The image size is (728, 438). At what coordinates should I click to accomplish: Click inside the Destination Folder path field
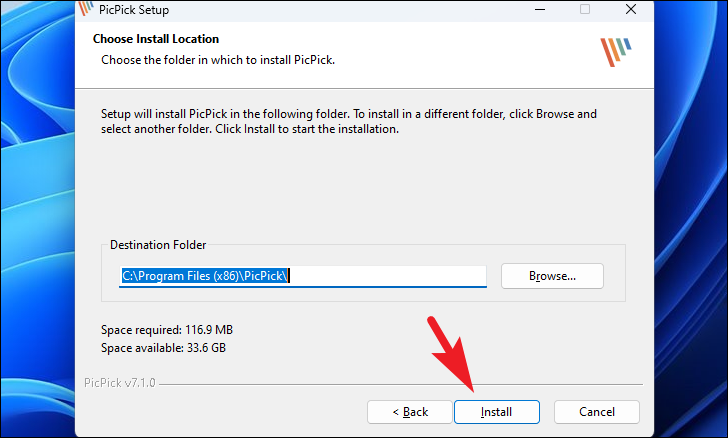click(x=303, y=276)
